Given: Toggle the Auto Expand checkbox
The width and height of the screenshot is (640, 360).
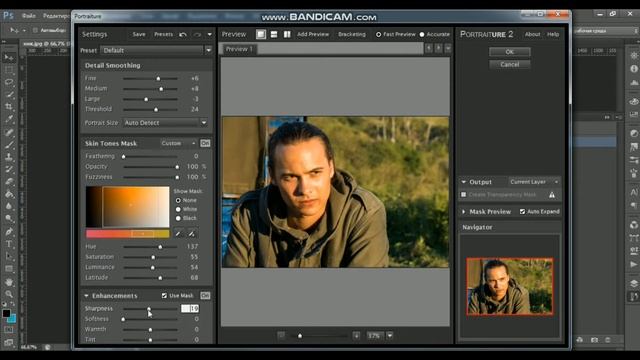Looking at the screenshot, I should click(522, 211).
